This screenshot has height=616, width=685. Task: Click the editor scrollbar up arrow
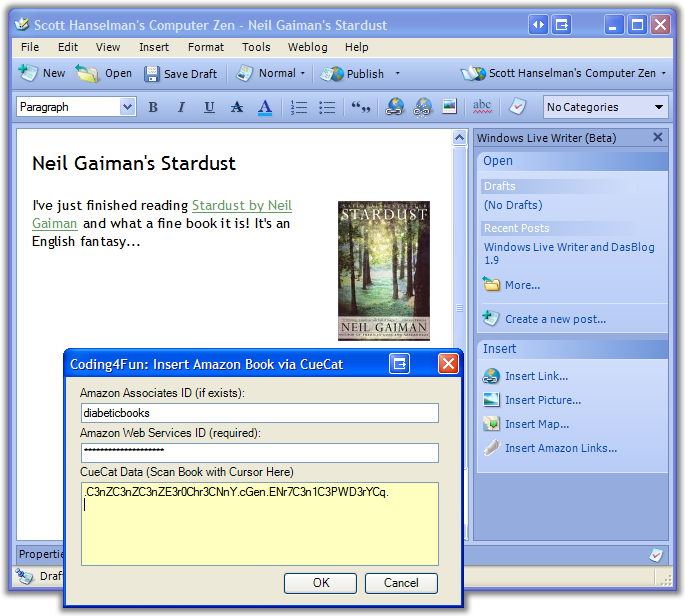tap(459, 138)
